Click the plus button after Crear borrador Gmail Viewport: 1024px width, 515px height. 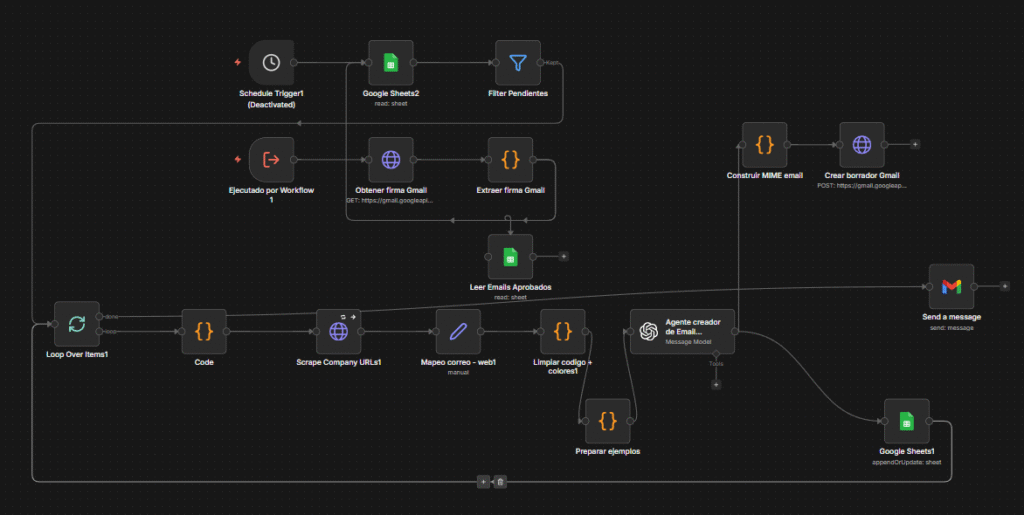[x=915, y=144]
